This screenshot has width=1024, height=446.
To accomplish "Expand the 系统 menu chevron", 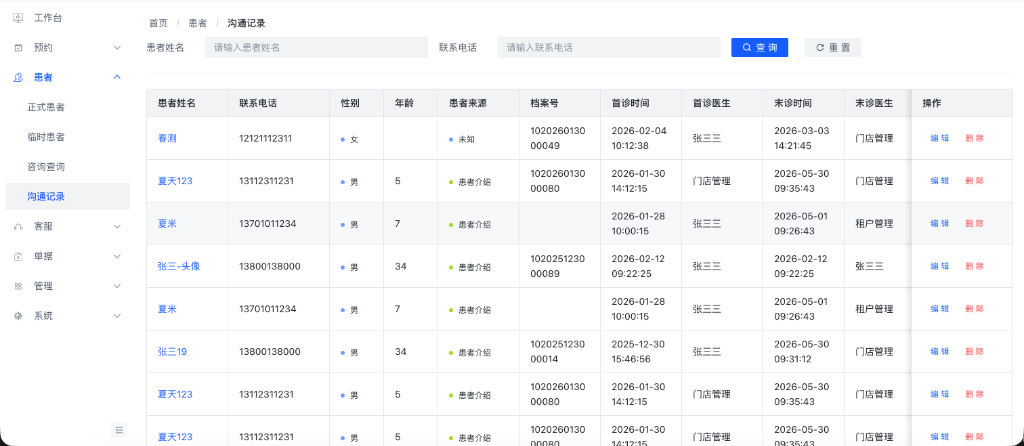I will pos(117,316).
